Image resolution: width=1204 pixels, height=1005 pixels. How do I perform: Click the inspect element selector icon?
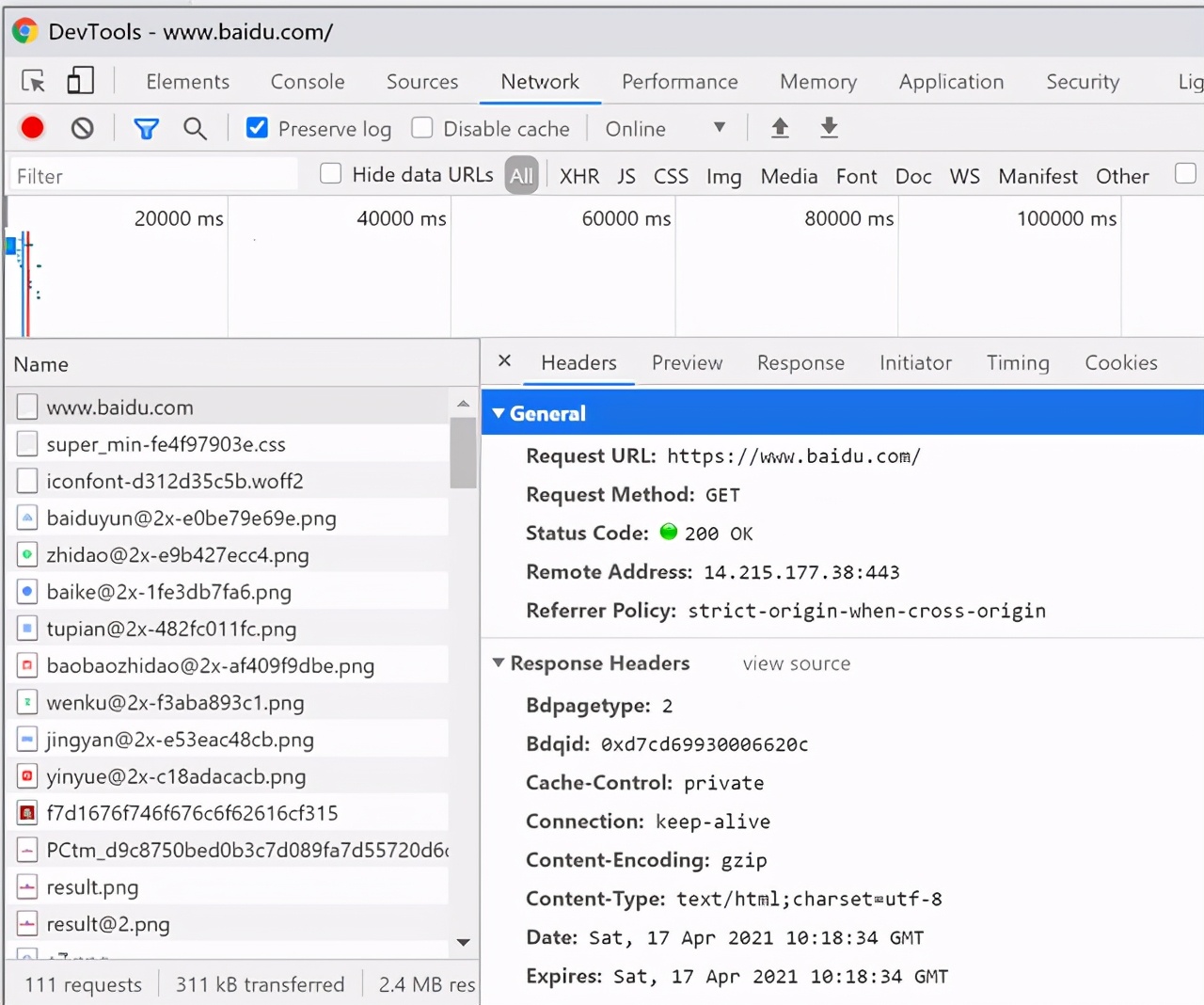[x=33, y=82]
